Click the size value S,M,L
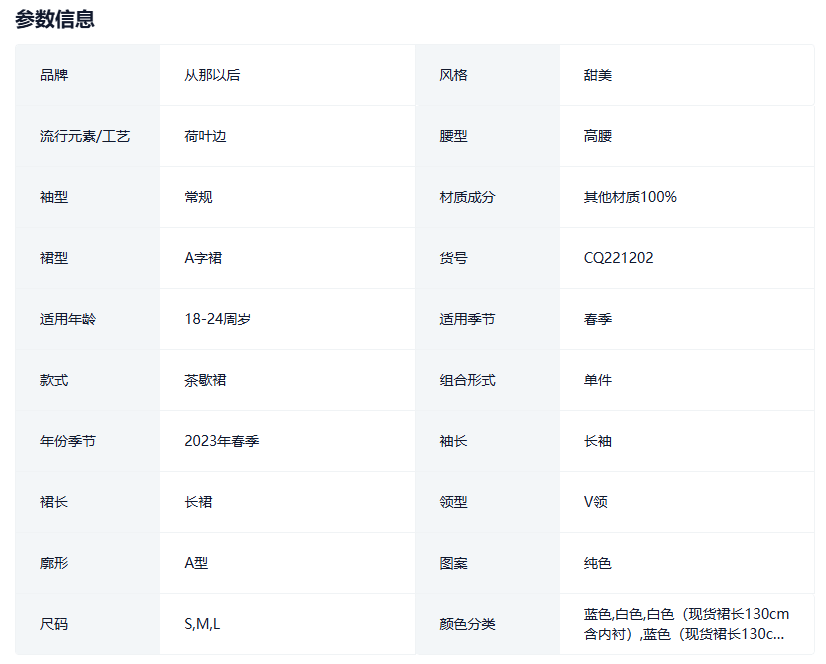 [202, 624]
